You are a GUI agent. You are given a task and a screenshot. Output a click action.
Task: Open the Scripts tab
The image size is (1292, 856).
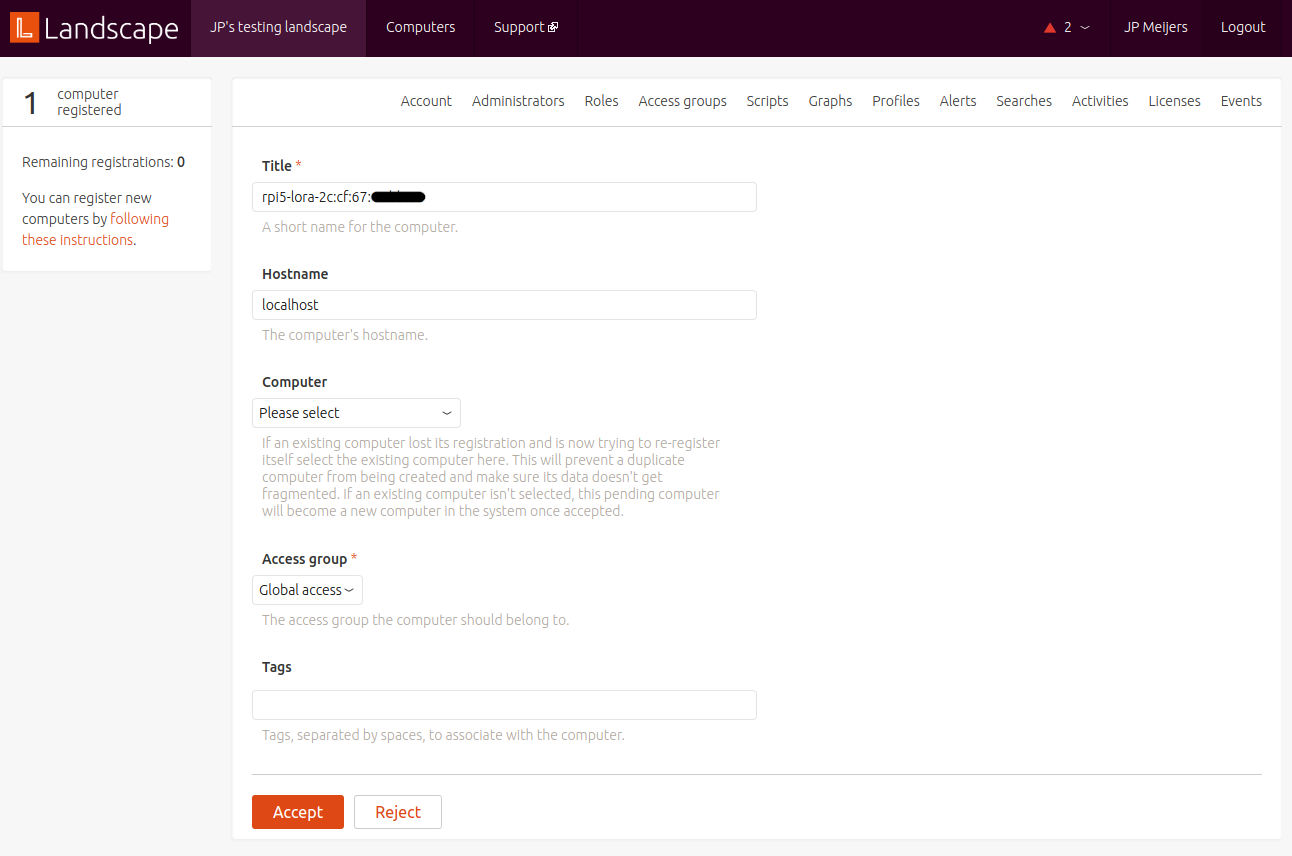[767, 101]
